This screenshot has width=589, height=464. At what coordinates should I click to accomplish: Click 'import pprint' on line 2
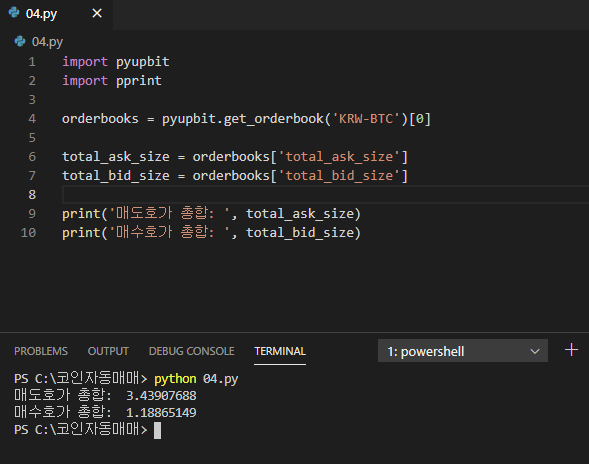coord(112,81)
